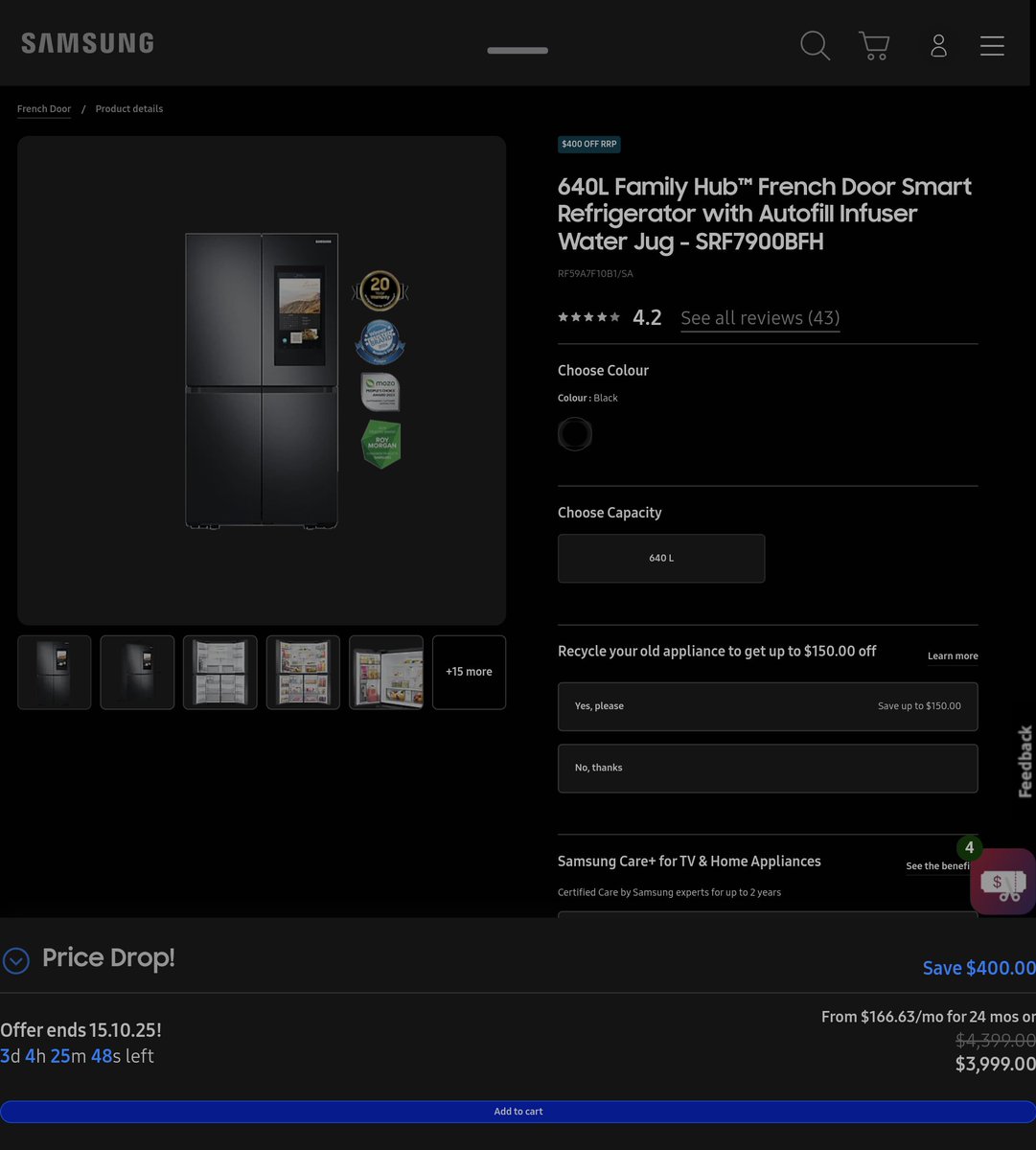Click the $3,999.00 sale price

(995, 1064)
